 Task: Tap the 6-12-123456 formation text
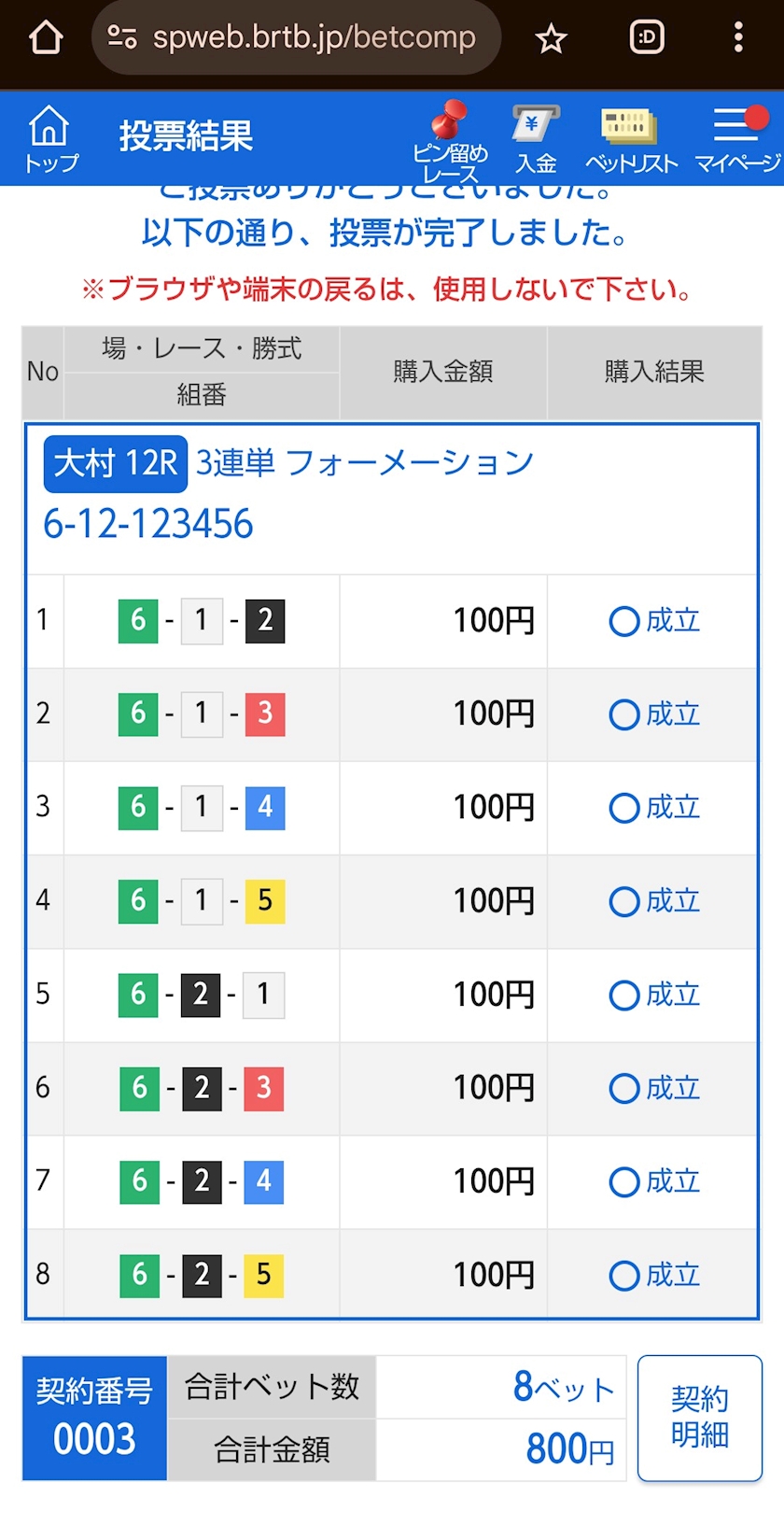coord(148,524)
